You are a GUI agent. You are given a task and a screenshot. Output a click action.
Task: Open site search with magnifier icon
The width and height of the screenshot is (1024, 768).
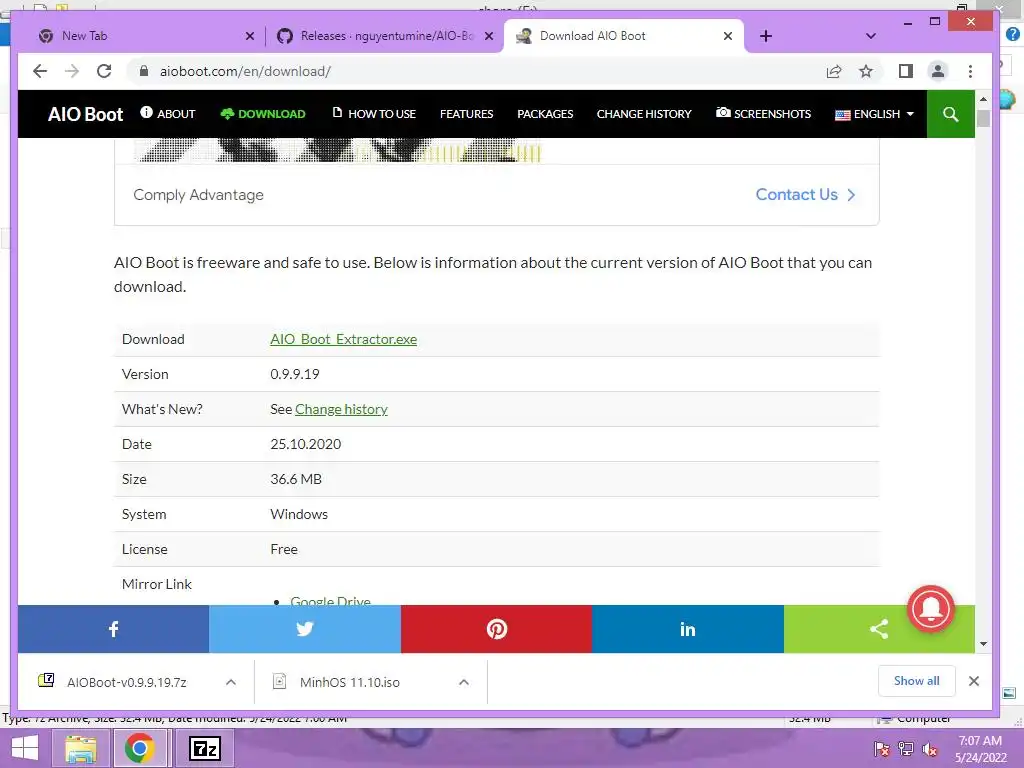[x=950, y=114]
